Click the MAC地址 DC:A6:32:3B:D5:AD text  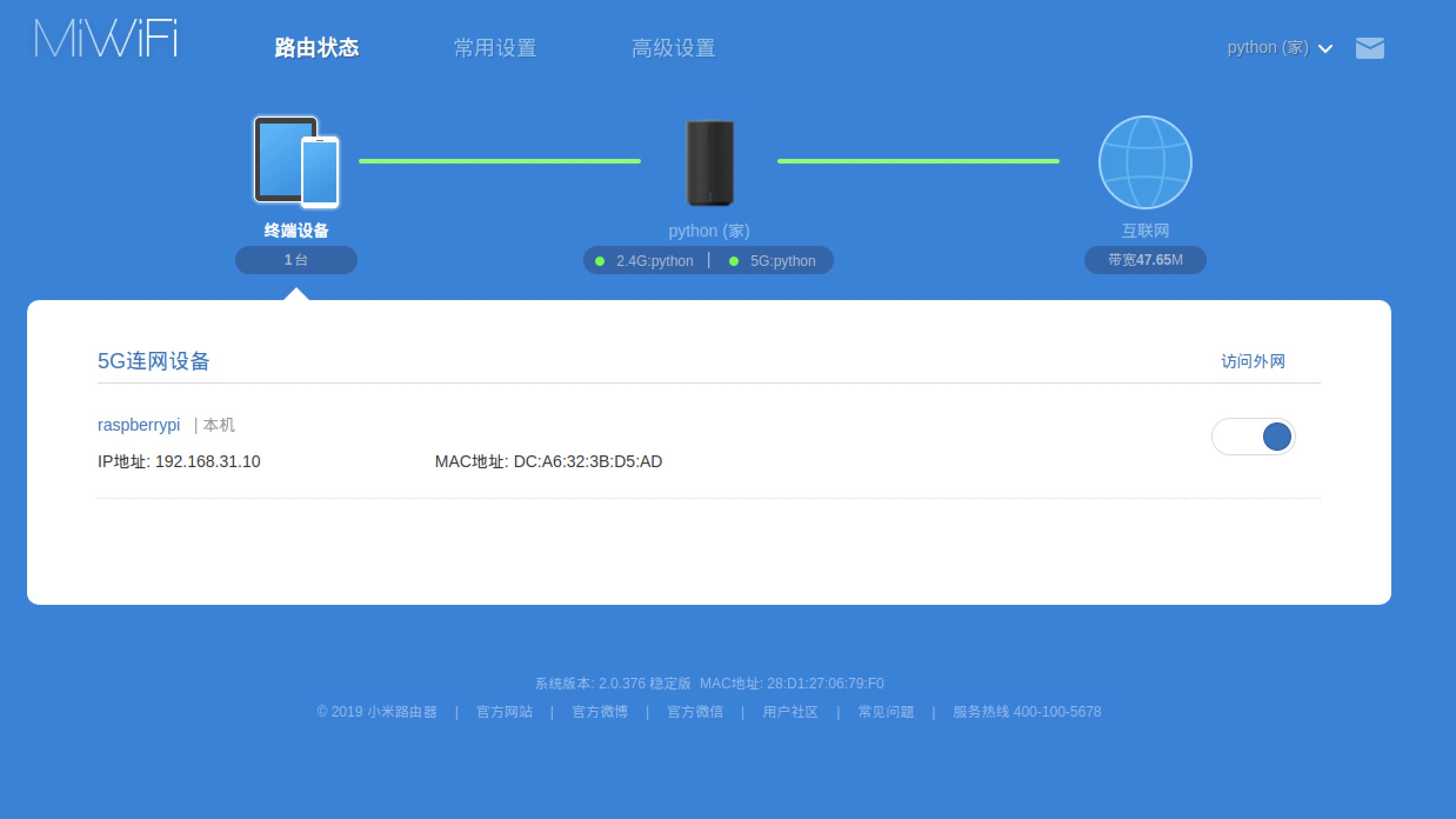(x=549, y=461)
